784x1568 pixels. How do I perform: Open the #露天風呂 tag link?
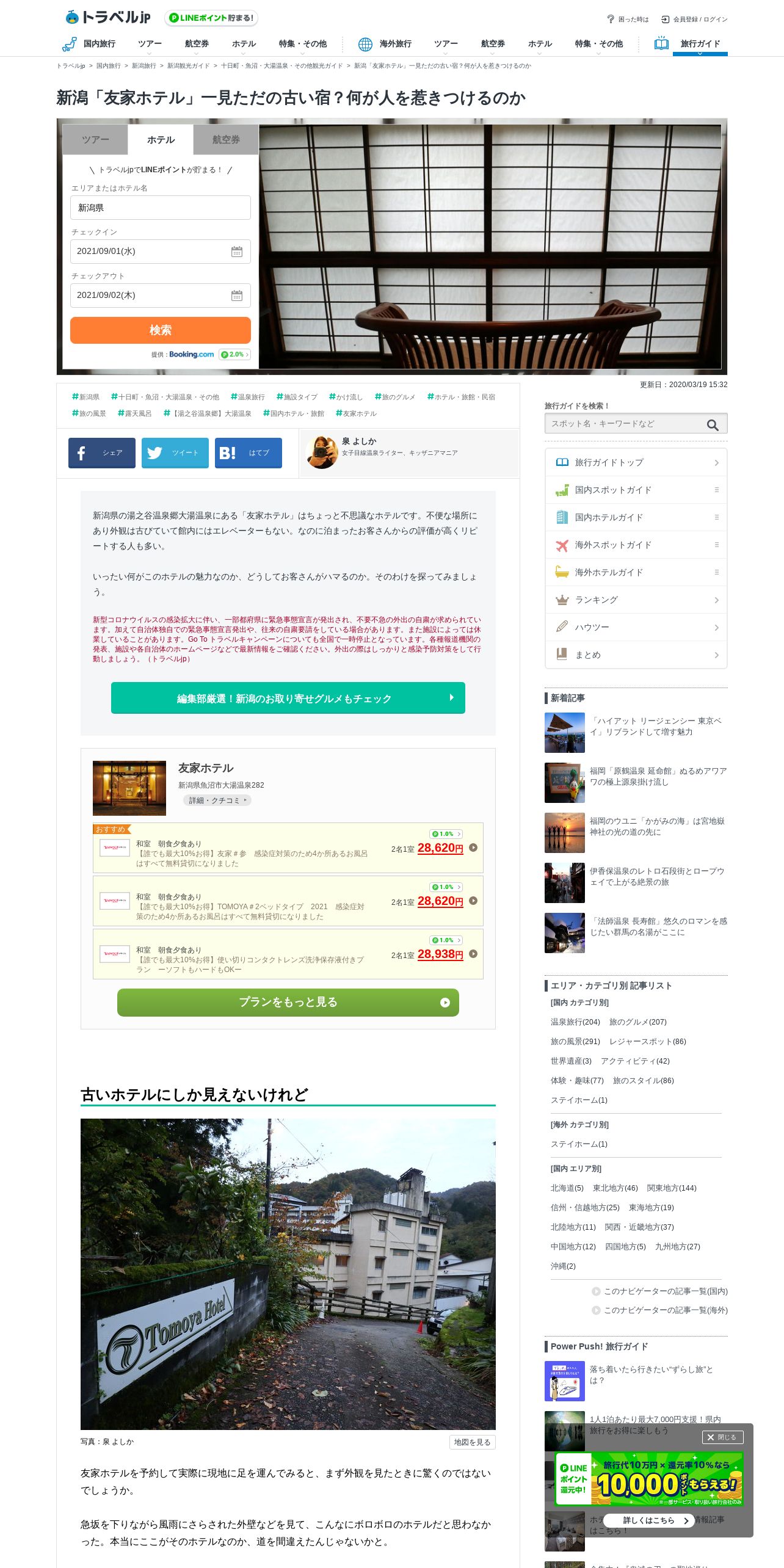(x=135, y=413)
